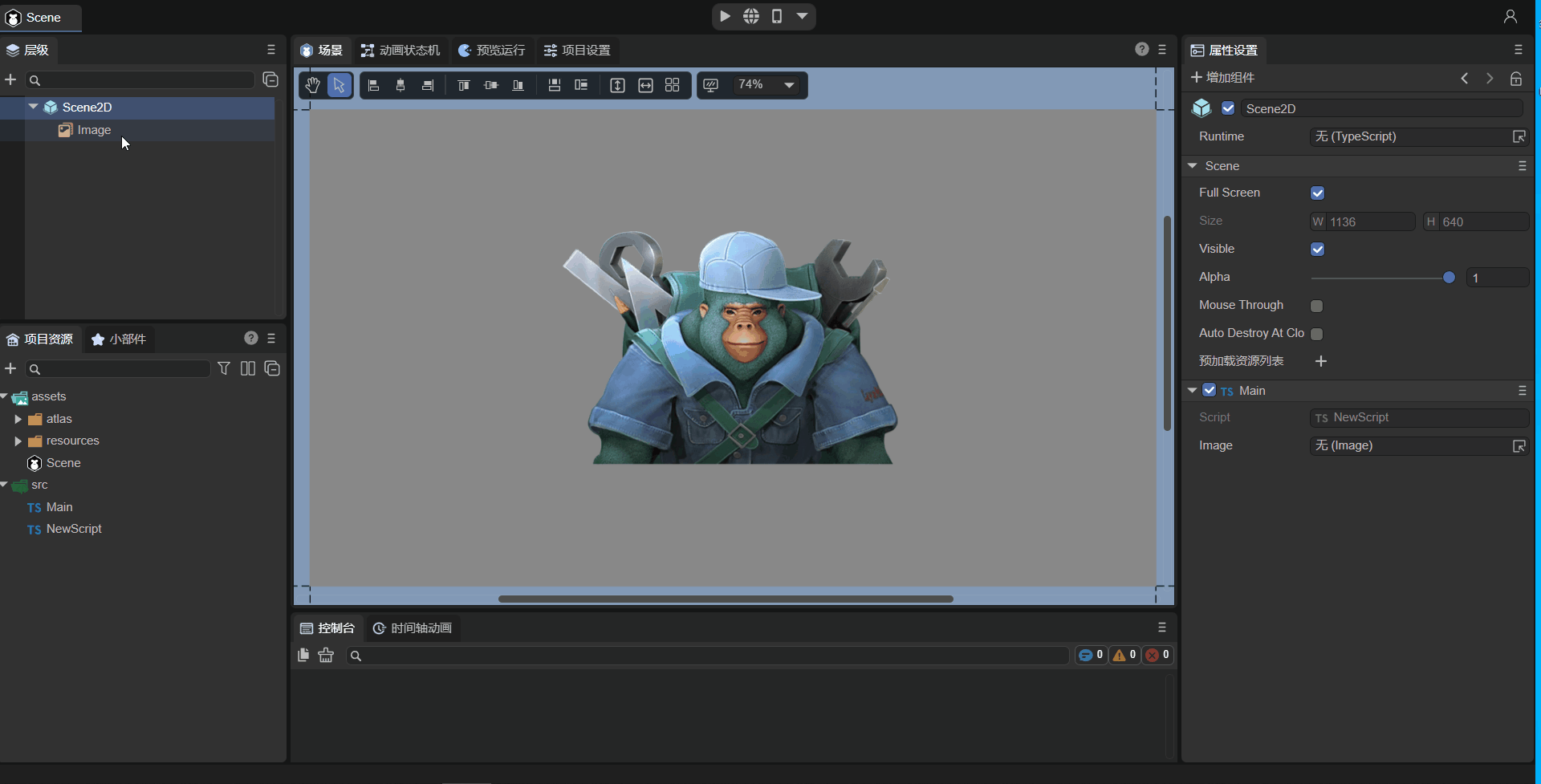Open the 74% zoom dropdown
The image size is (1541, 784).
coord(789,85)
